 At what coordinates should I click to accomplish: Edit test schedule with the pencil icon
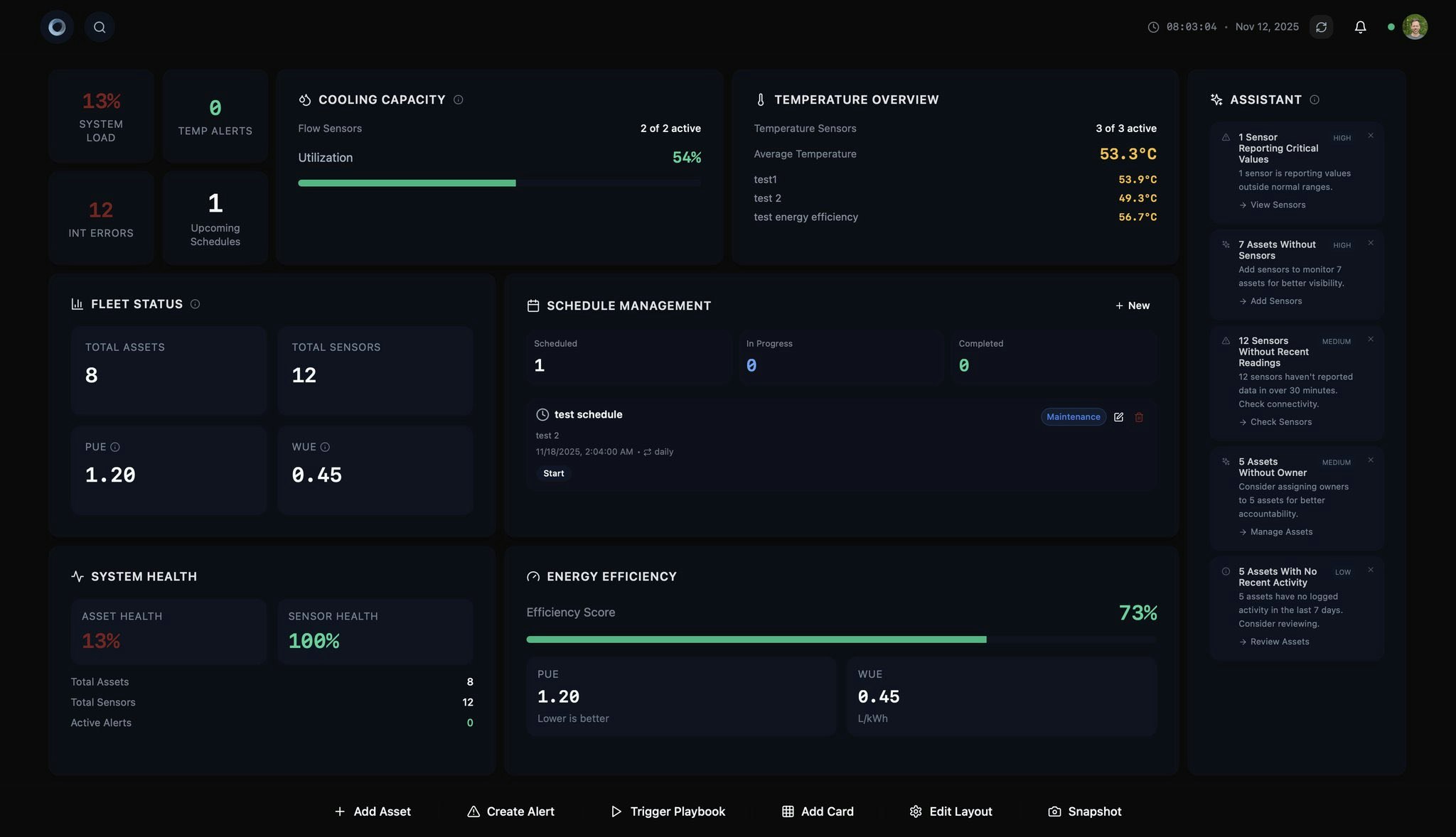tap(1118, 417)
